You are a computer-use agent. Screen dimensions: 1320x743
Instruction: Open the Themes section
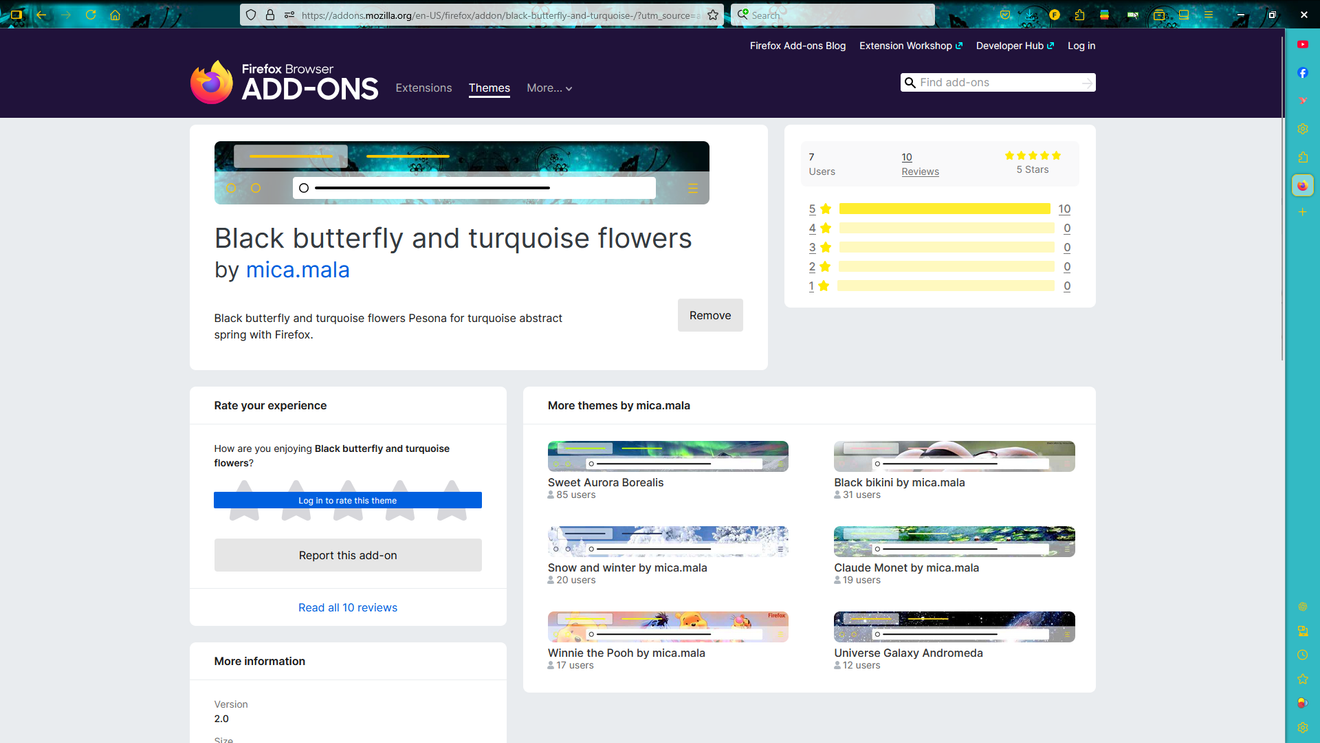pos(489,88)
